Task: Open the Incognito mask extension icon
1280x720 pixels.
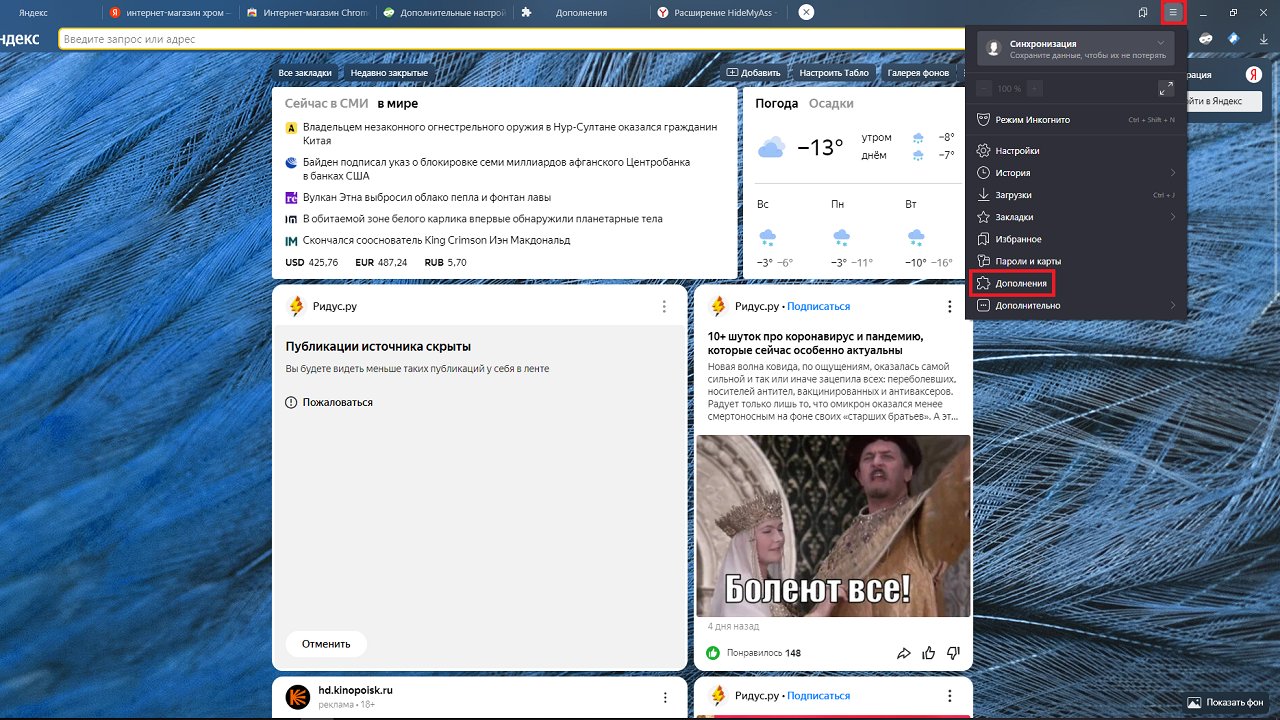Action: (1206, 38)
